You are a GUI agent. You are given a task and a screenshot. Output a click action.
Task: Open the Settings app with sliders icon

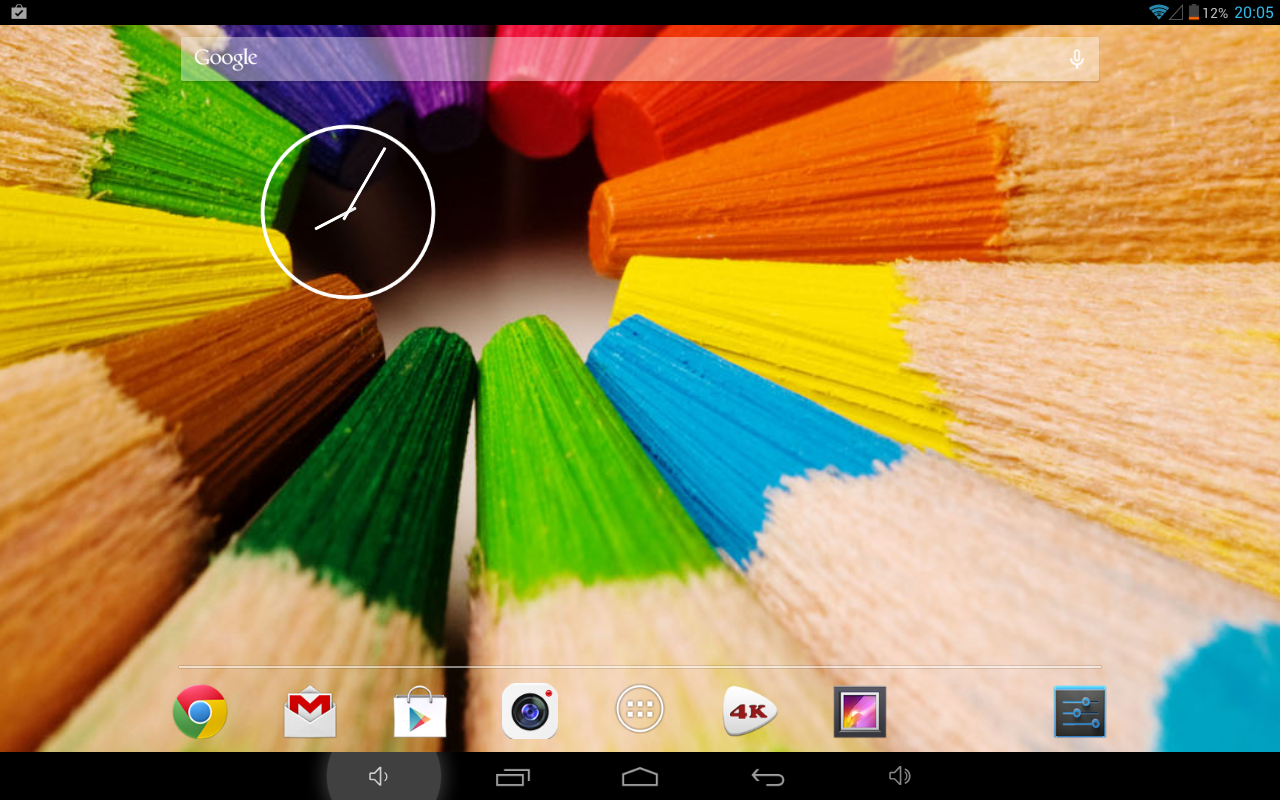tap(1080, 712)
